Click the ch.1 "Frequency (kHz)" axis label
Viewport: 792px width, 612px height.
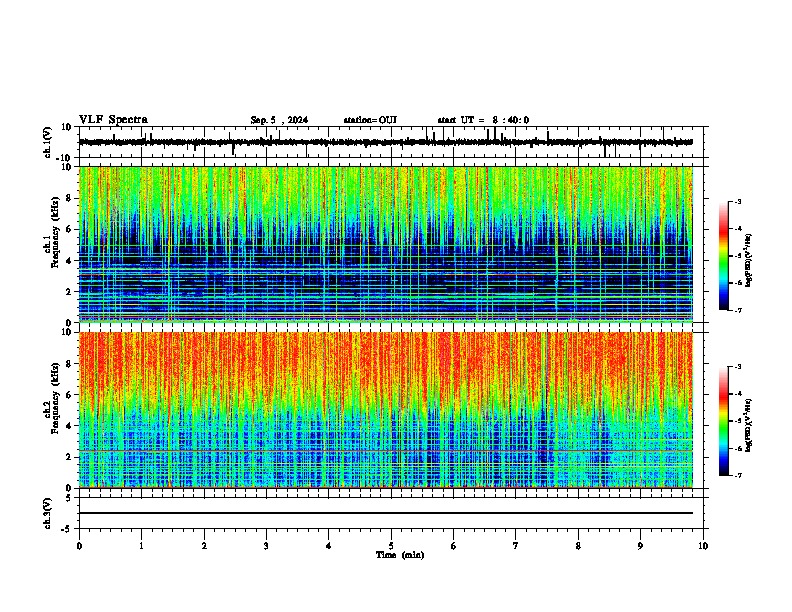(55, 233)
